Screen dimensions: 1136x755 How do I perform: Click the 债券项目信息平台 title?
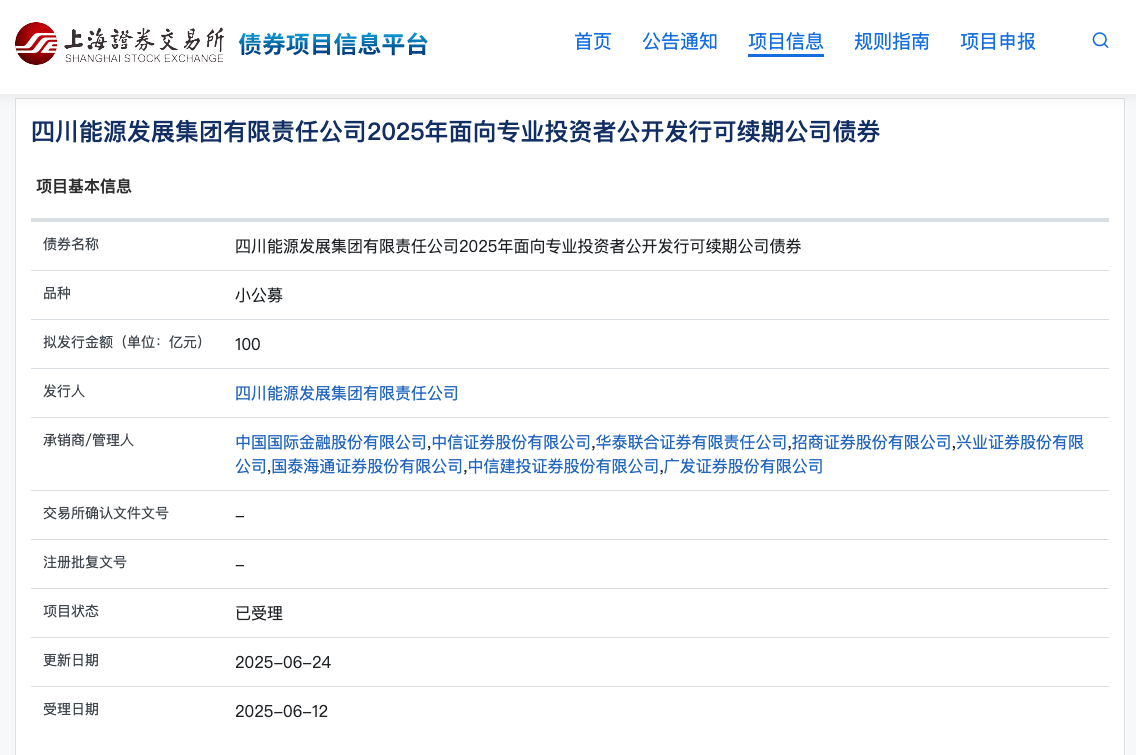click(x=333, y=44)
